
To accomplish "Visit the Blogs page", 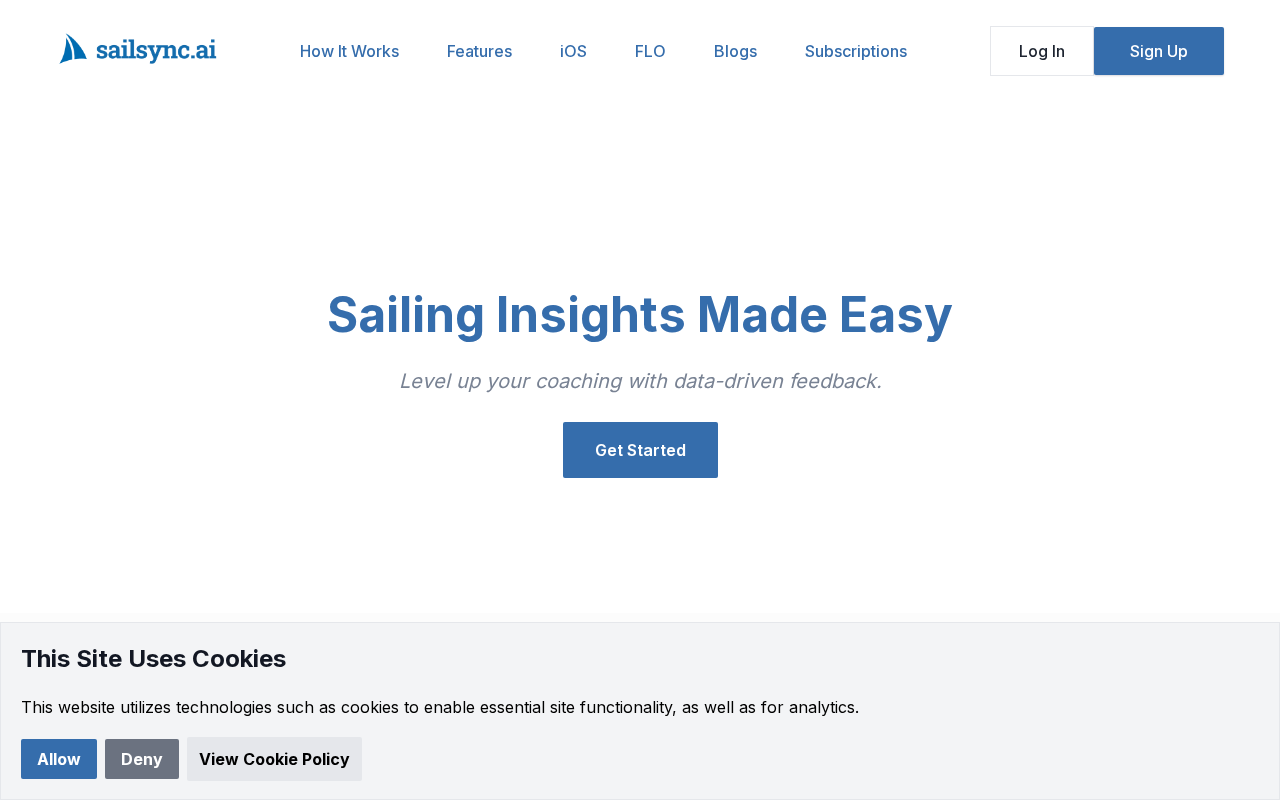I will point(735,51).
